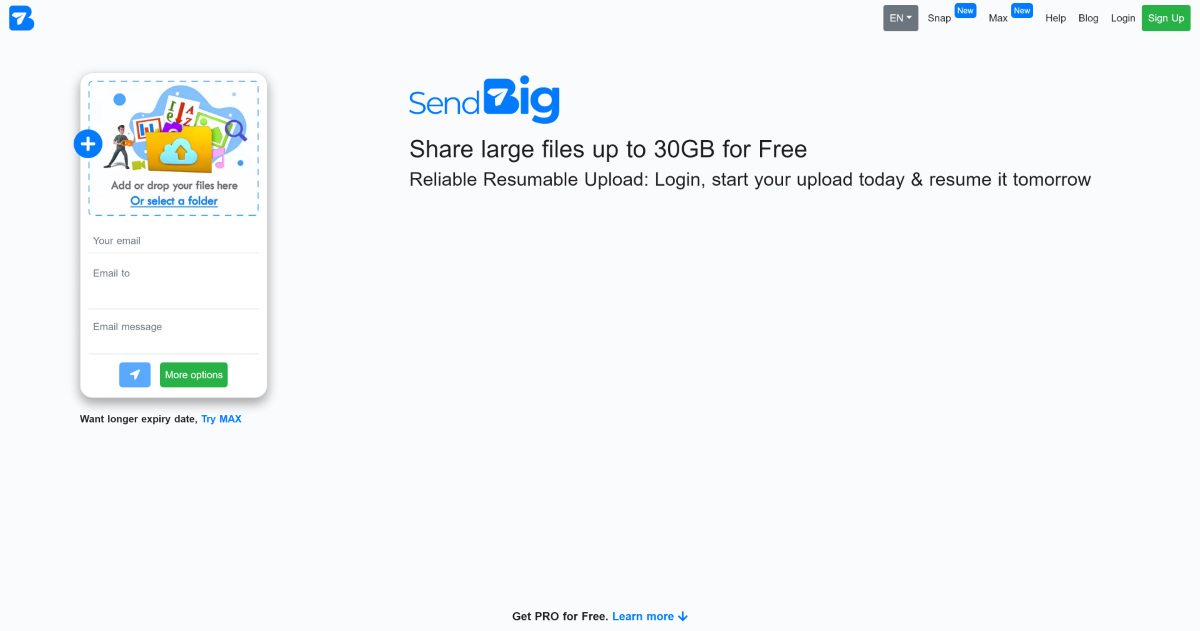Go to the Help page
This screenshot has height=631, width=1200.
[x=1056, y=18]
